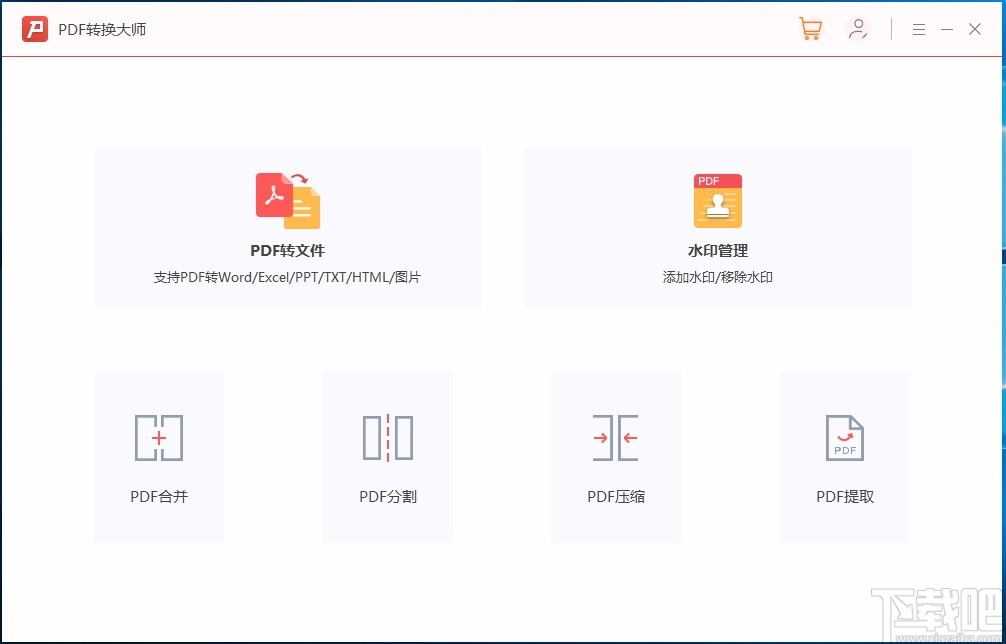Open PDF分割 via its label

[x=388, y=497]
